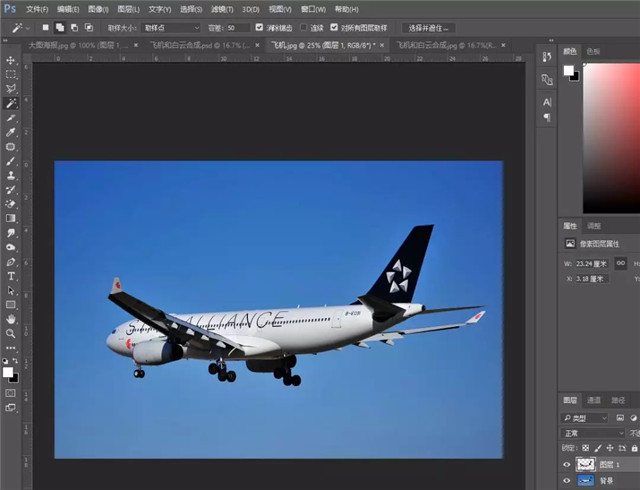This screenshot has height=490, width=640.
Task: Open the 取样点 sample size dropdown
Action: coord(170,28)
